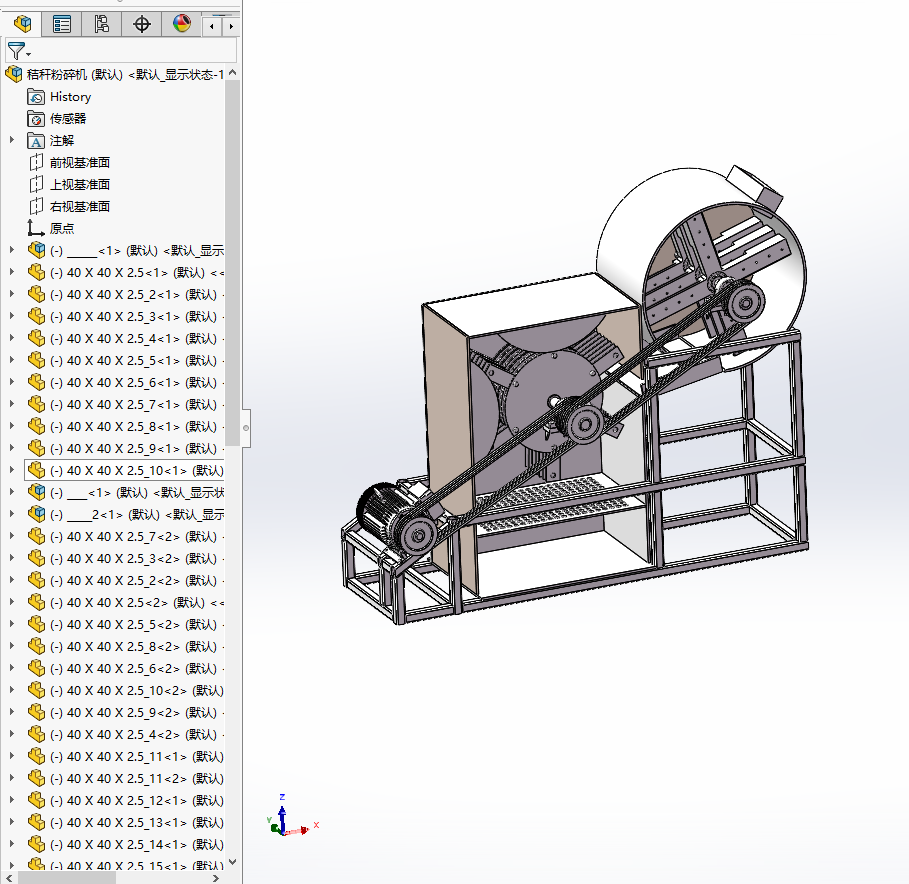Expand the 40 X 40 X 2.5_10<1> part
This screenshot has width=909, height=884.
tap(12, 471)
